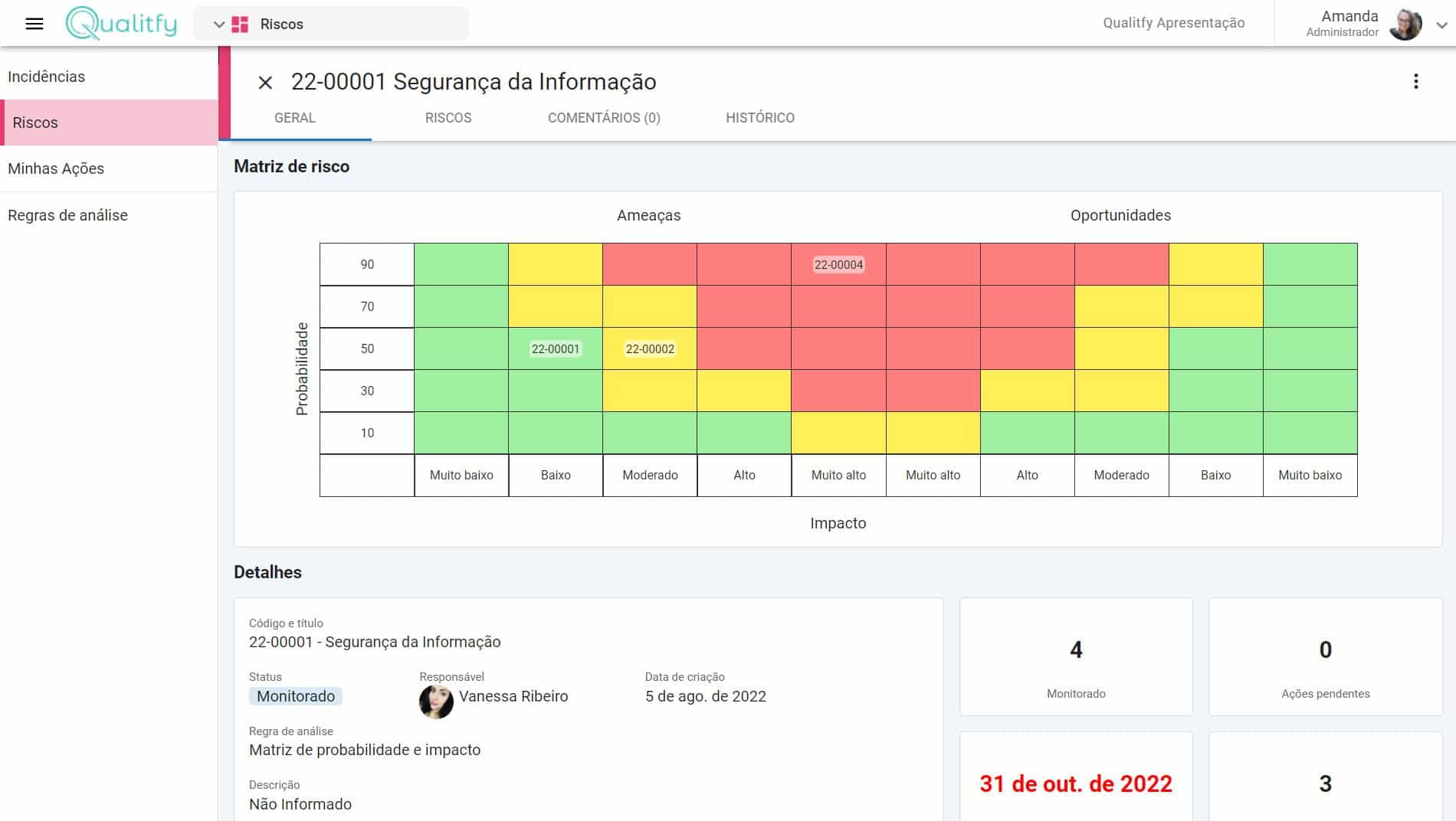Click risk marker 22-00004 in matrix
The image size is (1456, 821).
tap(838, 265)
